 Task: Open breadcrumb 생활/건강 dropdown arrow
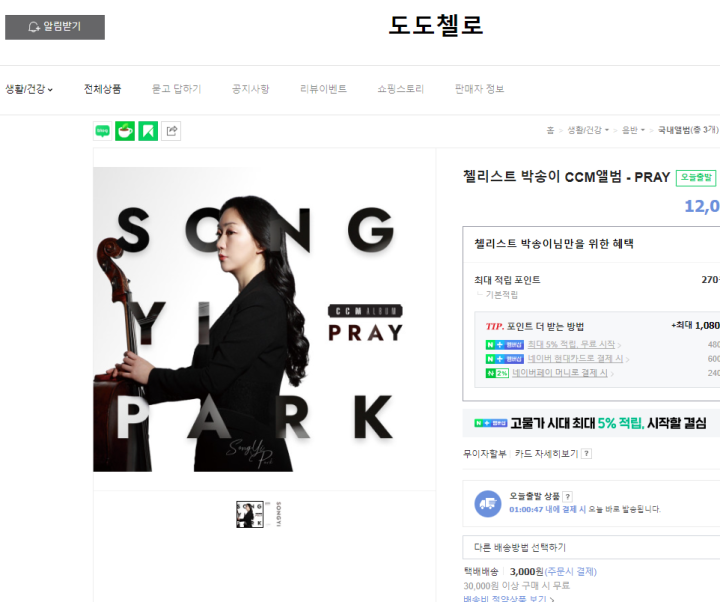[607, 130]
